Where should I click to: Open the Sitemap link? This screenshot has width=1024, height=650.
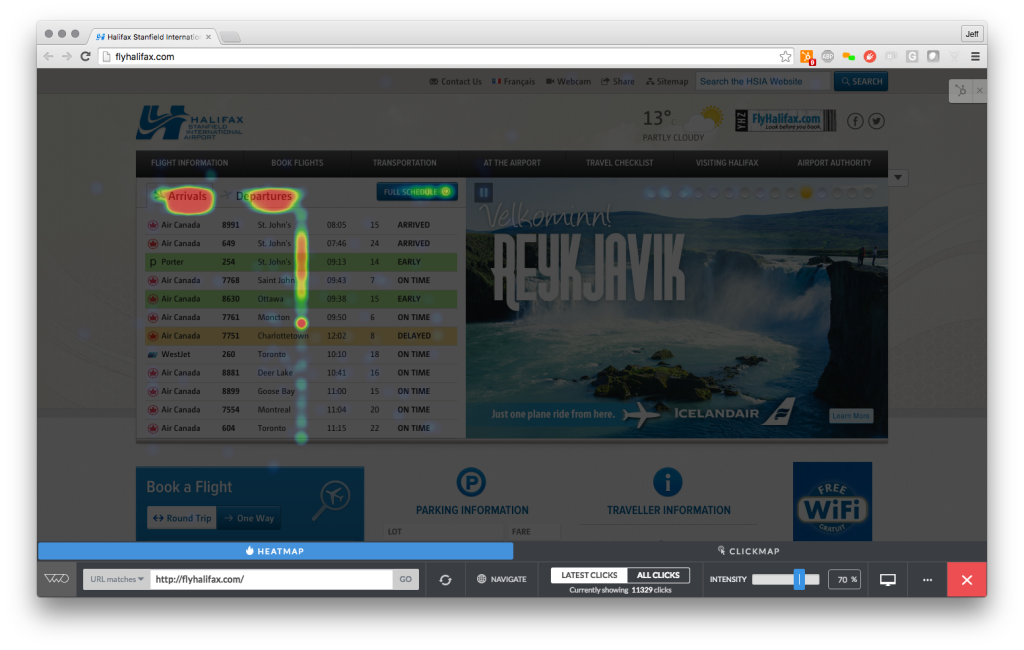click(667, 82)
